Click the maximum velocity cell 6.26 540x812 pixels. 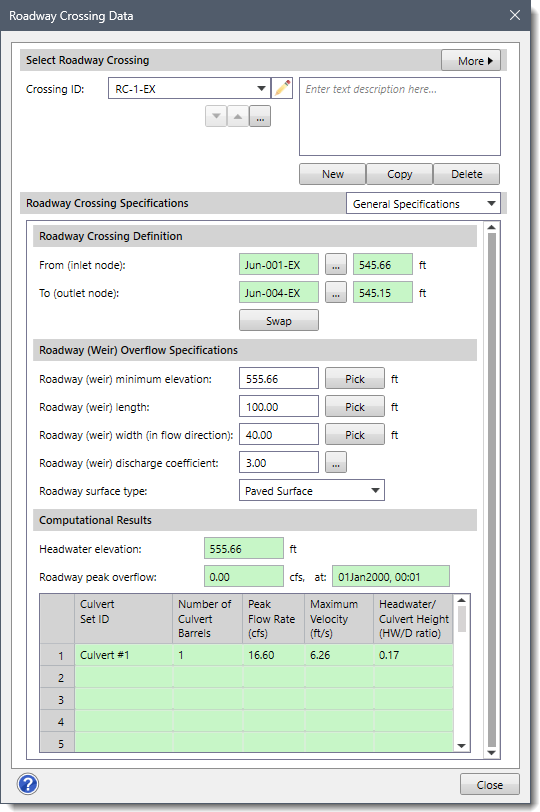click(339, 655)
